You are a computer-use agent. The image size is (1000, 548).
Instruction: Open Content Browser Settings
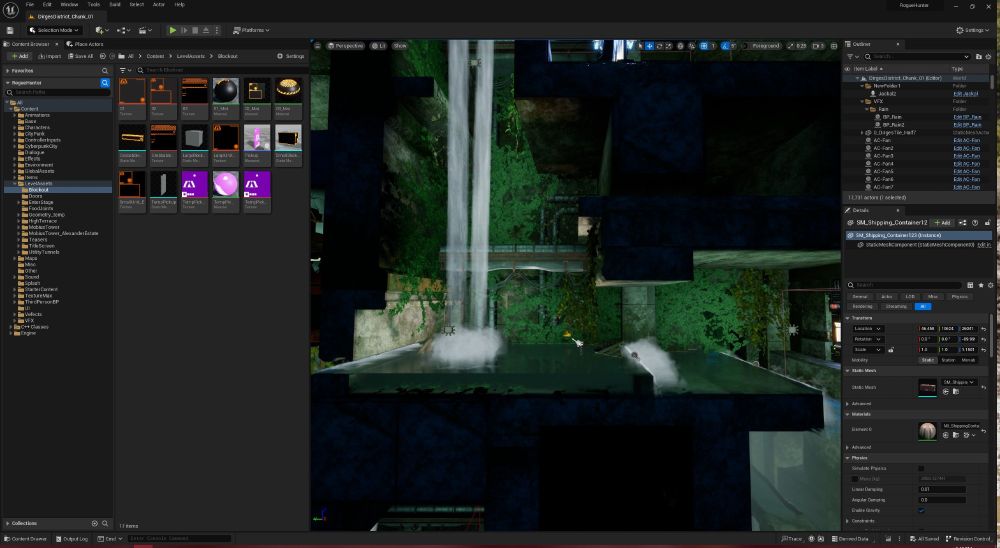[x=291, y=56]
